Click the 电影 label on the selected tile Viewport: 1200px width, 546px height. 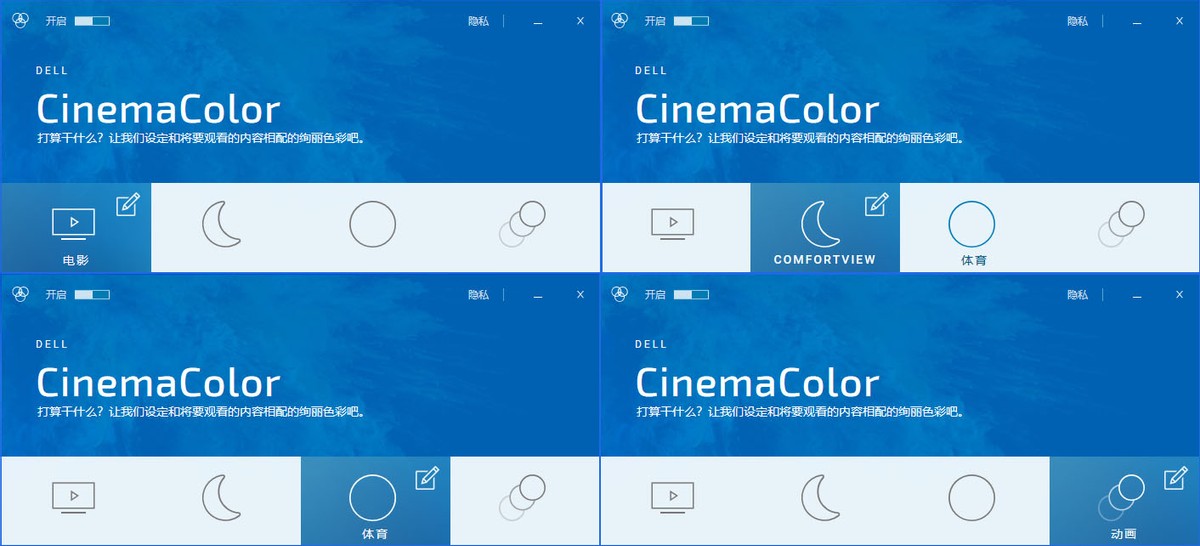75,261
